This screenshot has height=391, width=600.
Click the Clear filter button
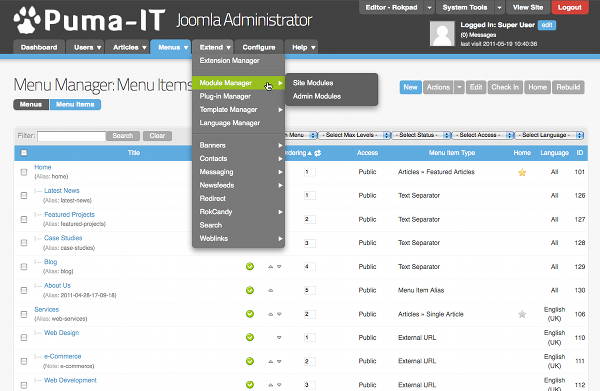coord(157,136)
